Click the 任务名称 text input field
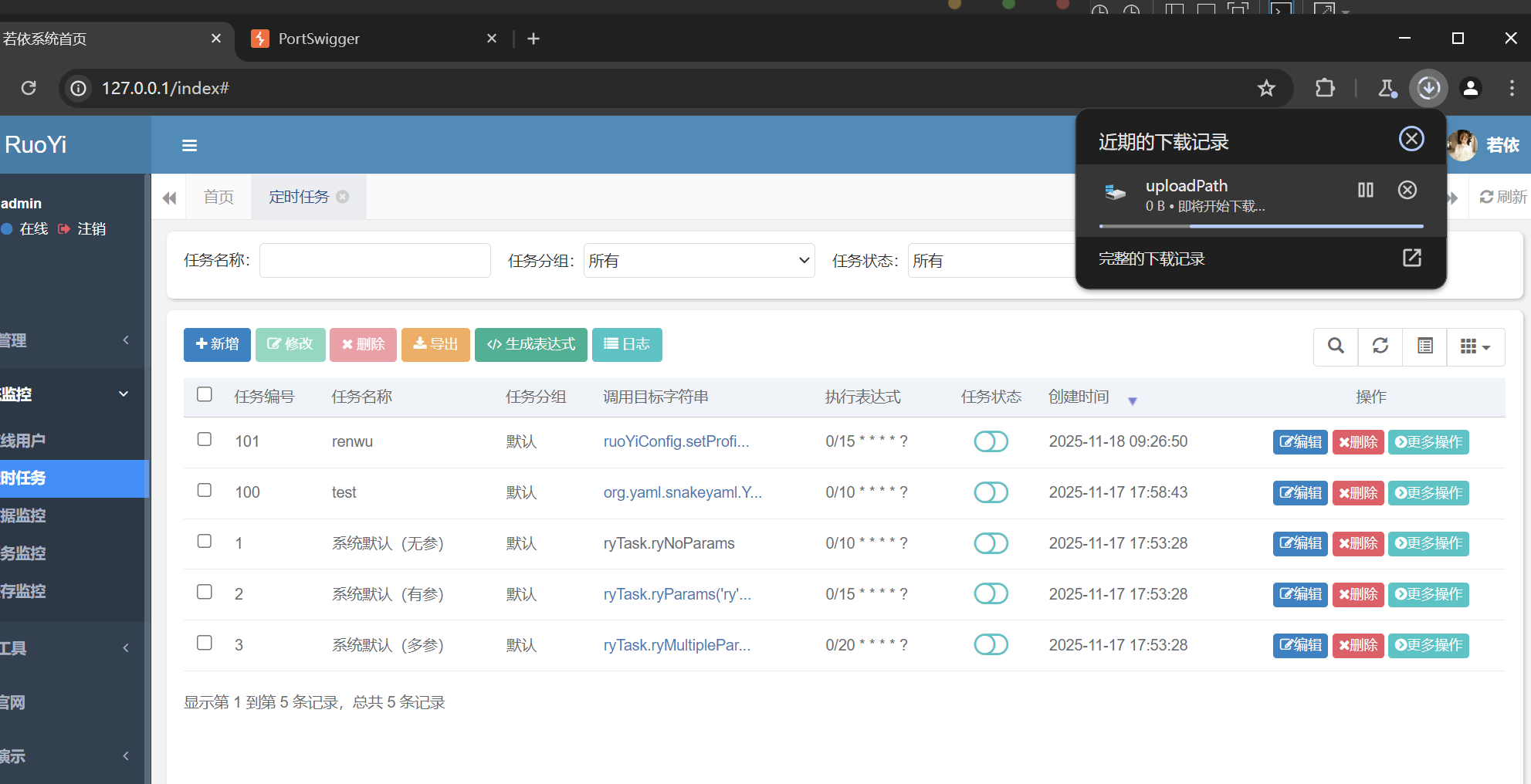Image resolution: width=1531 pixels, height=784 pixels. pos(375,261)
